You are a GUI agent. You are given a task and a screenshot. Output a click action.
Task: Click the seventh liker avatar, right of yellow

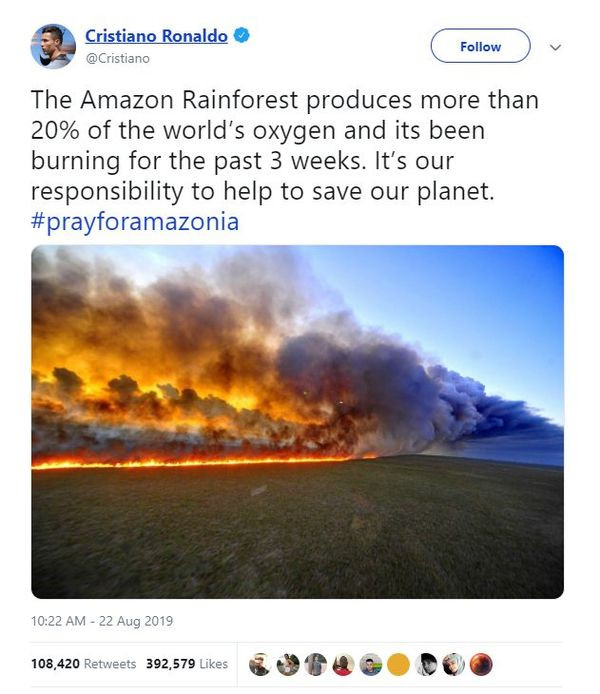point(428,664)
